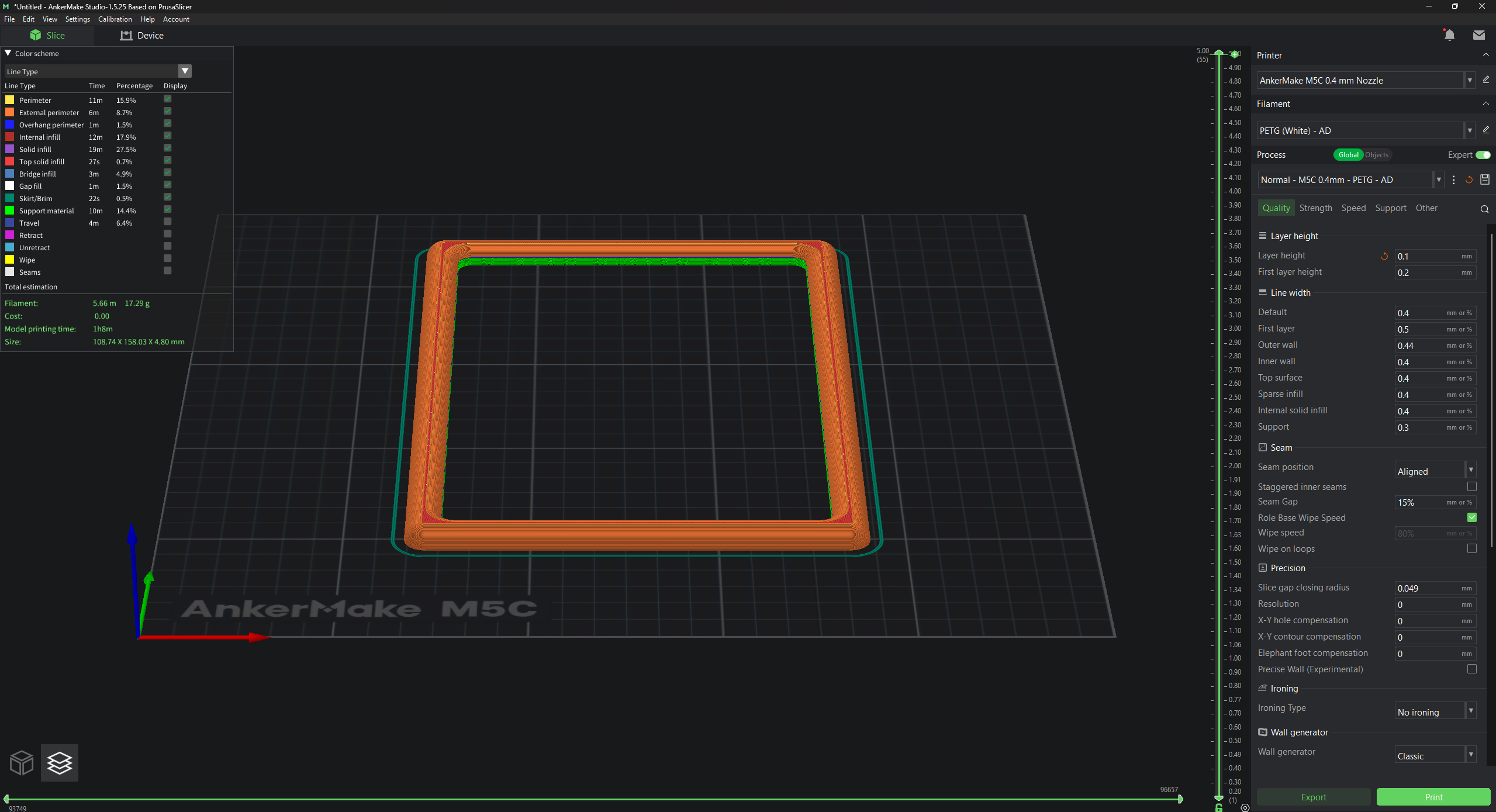Open the printer selection dropdown
Viewport: 1496px width, 812px height.
point(1469,80)
